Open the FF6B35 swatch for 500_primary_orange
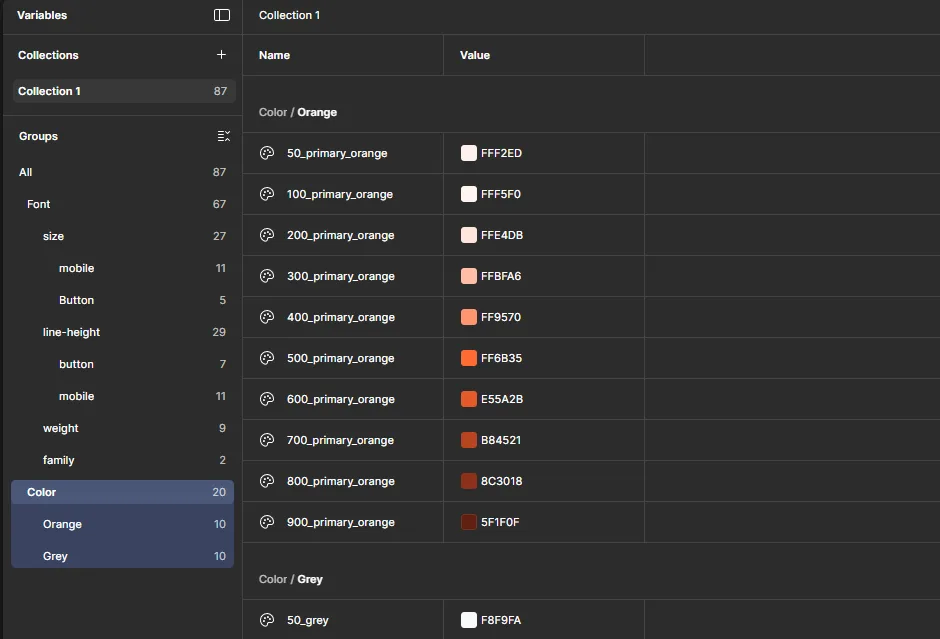This screenshot has width=940, height=639. click(x=468, y=358)
